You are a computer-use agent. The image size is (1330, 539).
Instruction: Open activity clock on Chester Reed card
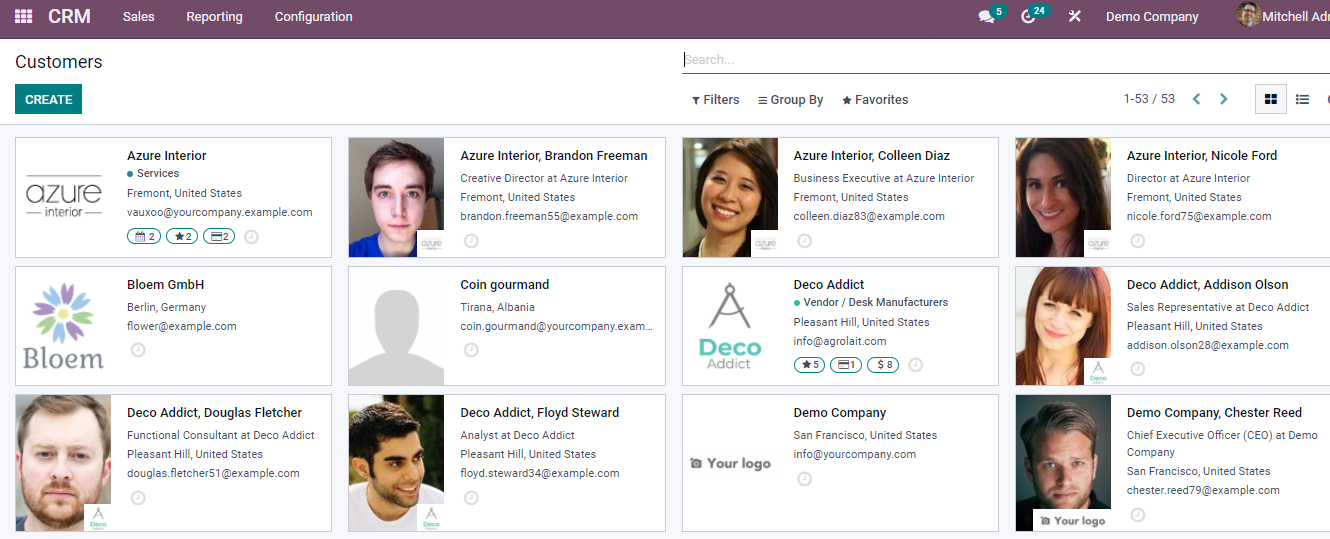(1137, 515)
